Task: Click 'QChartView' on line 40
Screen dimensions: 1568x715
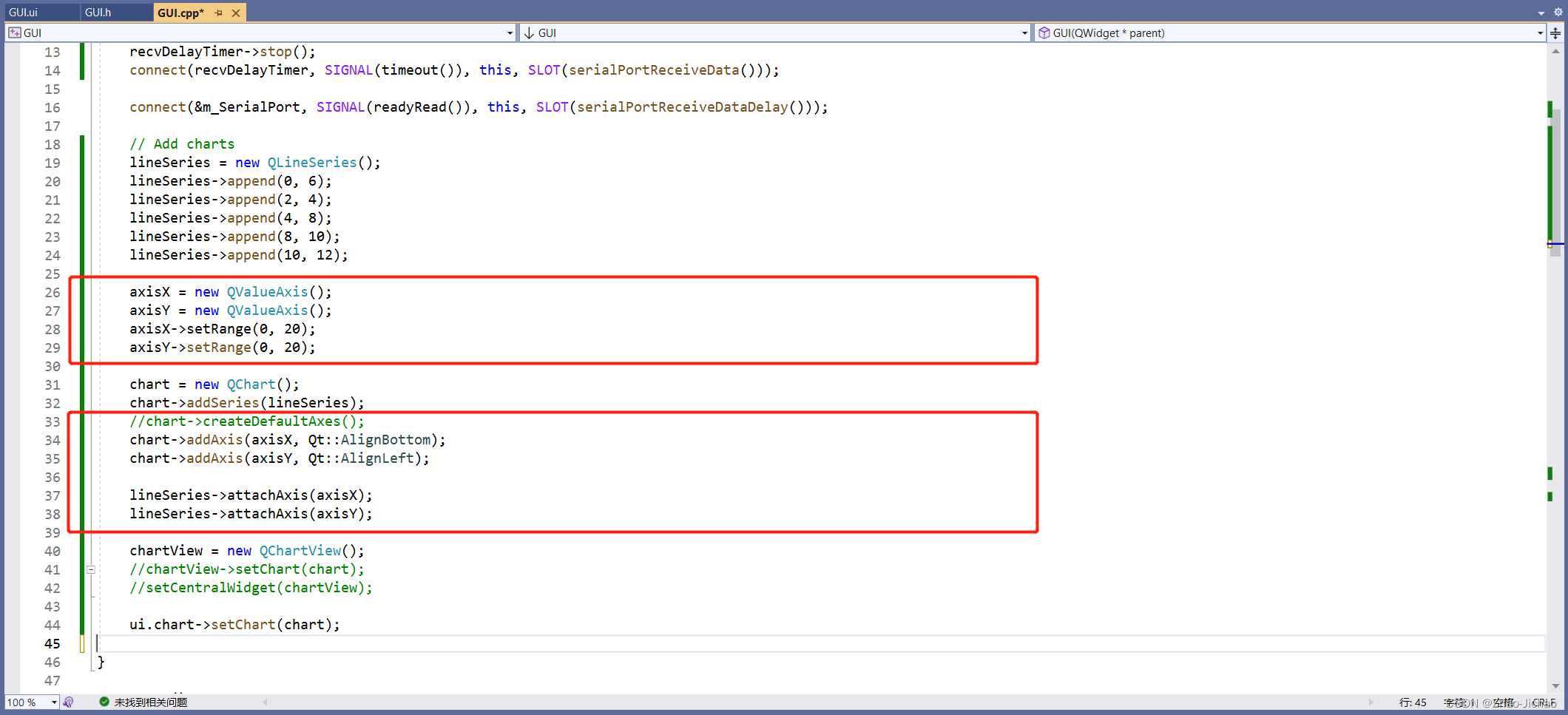Action: coord(300,551)
